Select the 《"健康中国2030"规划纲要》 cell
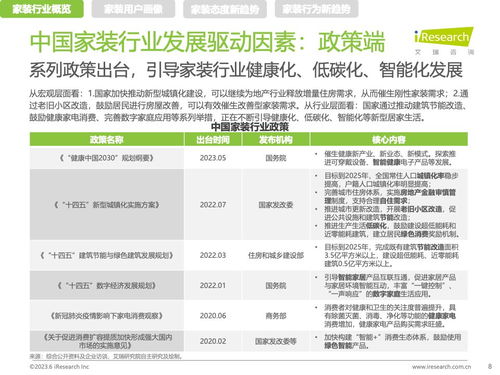This screenshot has width=500, height=375. pos(107,158)
